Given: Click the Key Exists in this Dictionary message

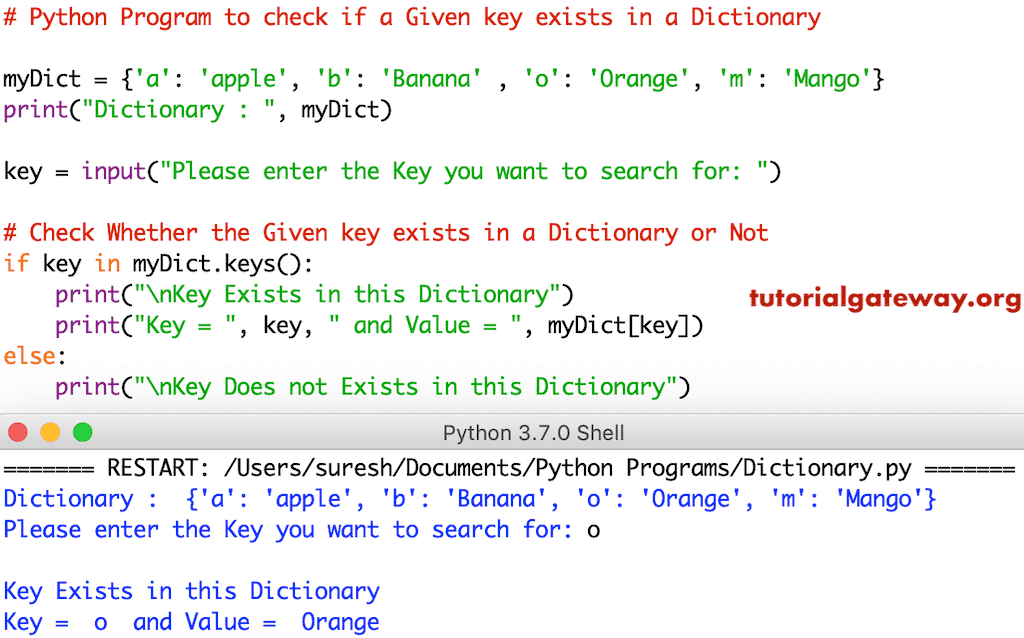Looking at the screenshot, I should [x=190, y=591].
